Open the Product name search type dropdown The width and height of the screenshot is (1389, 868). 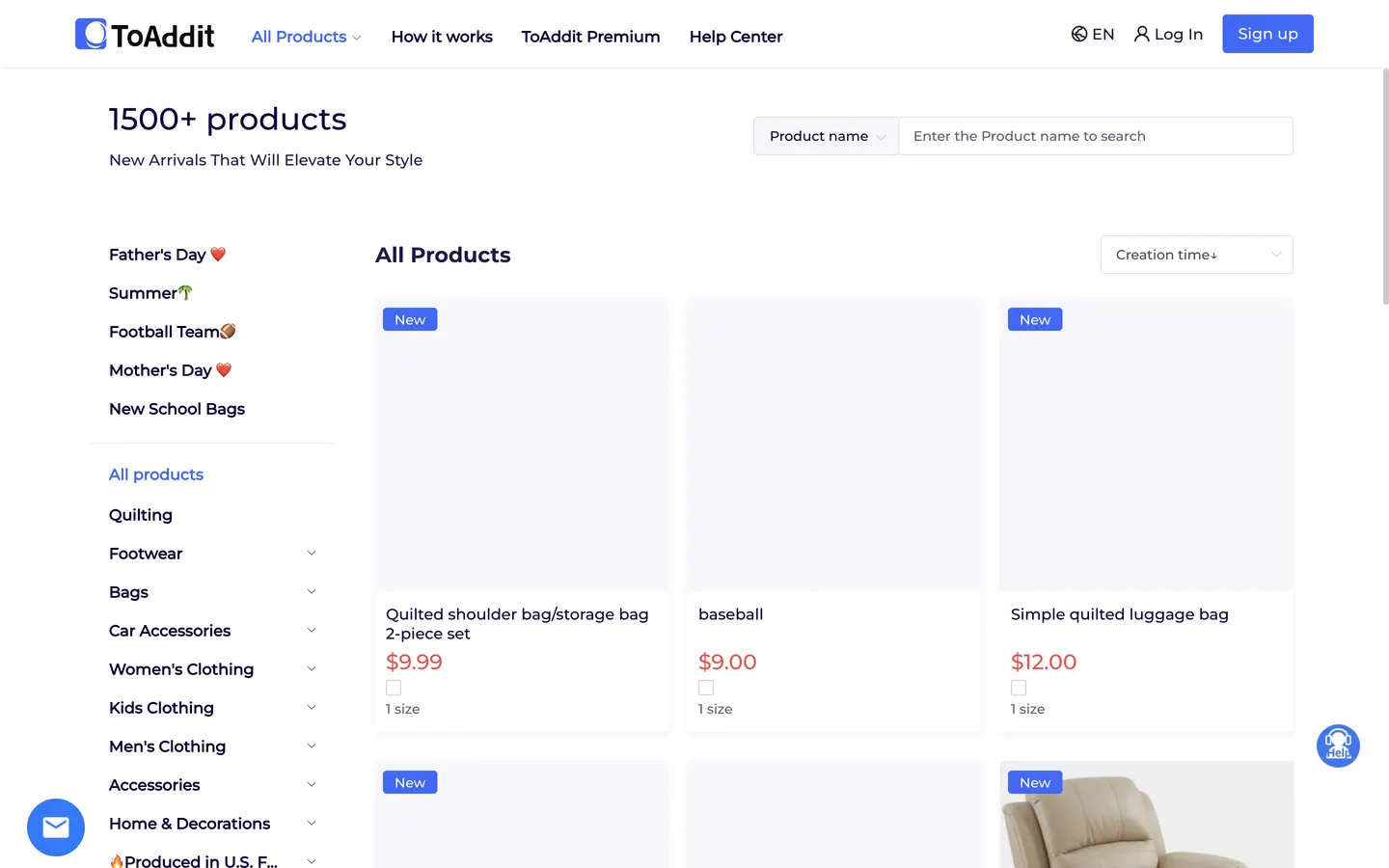(826, 136)
